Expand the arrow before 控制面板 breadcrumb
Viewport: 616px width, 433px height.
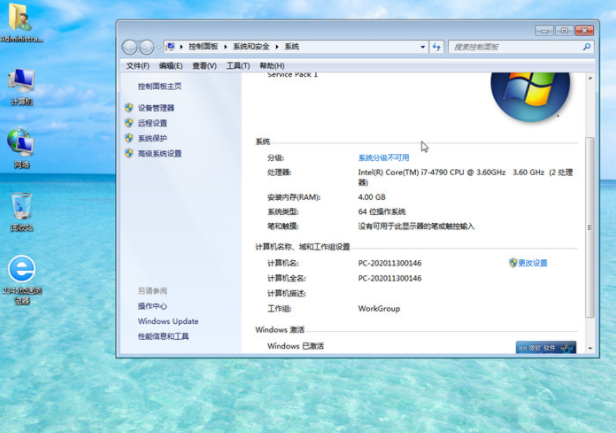tap(182, 47)
